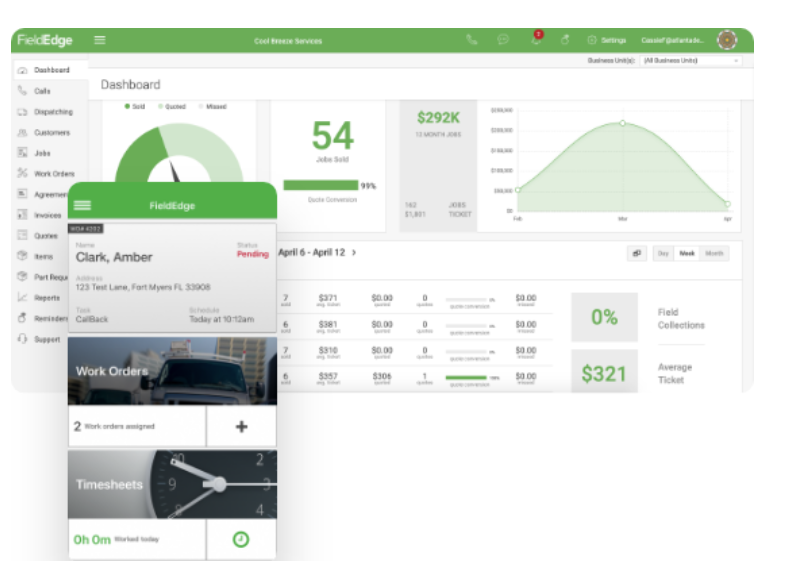Click the Invoices icon in sidebar
The image size is (791, 561).
point(22,215)
